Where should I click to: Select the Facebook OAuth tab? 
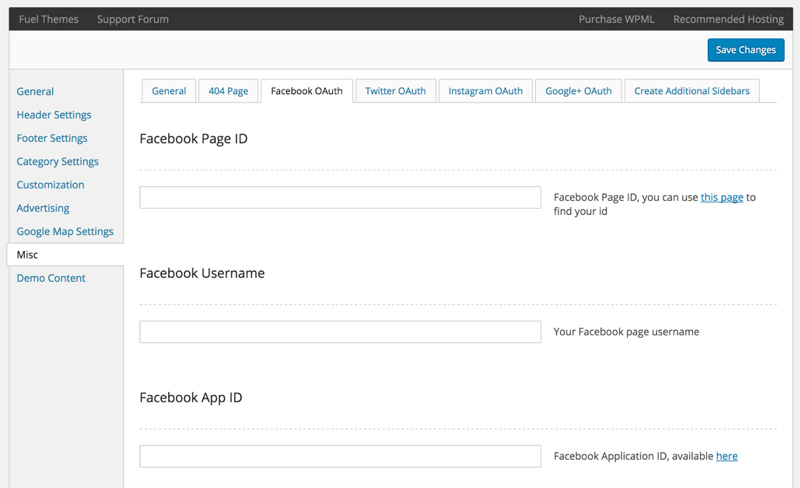(x=307, y=91)
